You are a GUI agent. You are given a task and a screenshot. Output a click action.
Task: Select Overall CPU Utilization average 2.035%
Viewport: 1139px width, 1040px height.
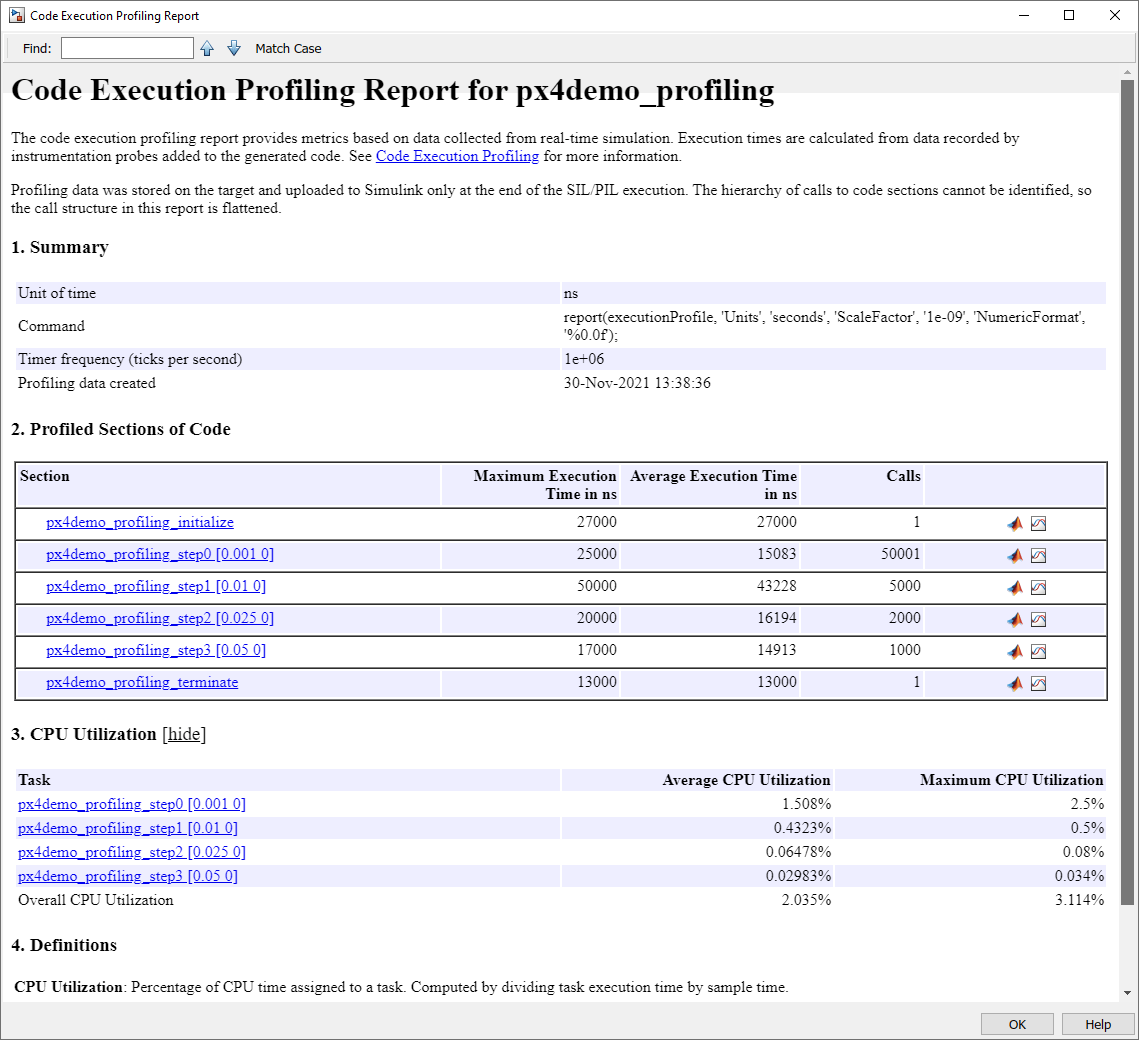point(806,900)
